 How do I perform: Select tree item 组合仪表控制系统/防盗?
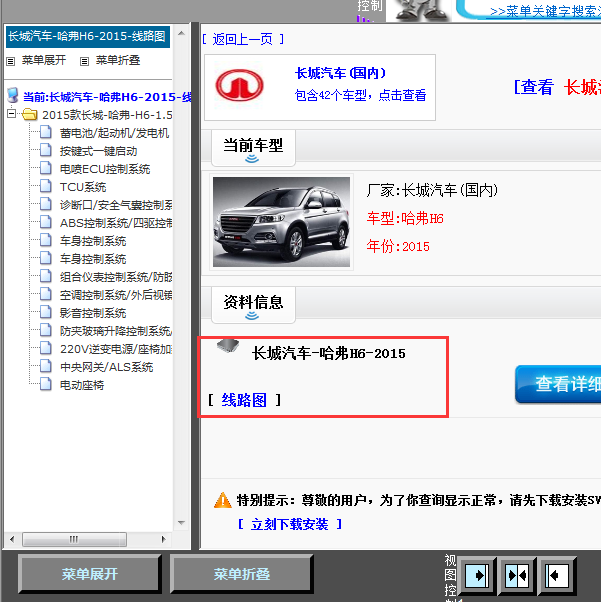(116, 277)
